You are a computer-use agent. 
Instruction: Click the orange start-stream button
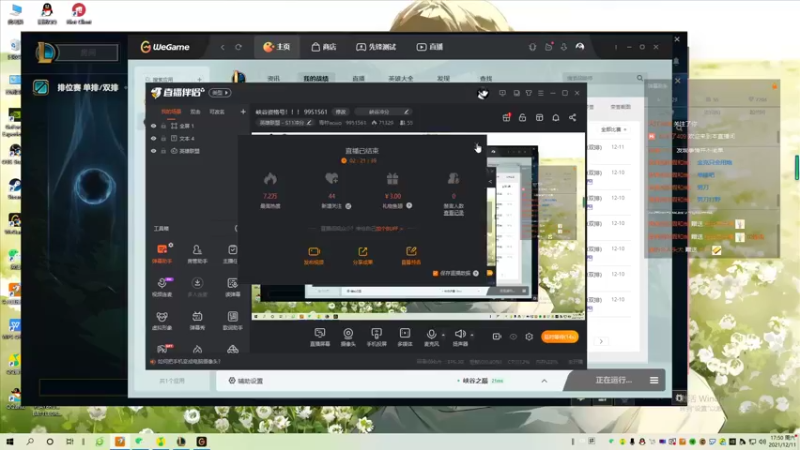point(560,337)
